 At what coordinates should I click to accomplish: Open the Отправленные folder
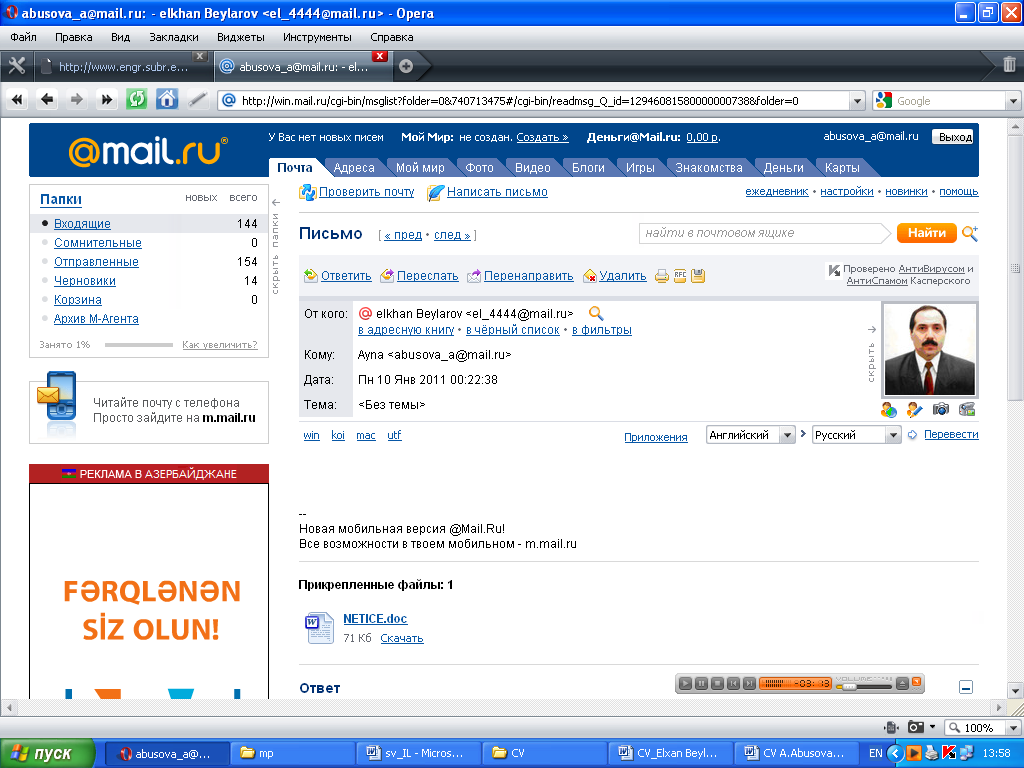click(96, 261)
